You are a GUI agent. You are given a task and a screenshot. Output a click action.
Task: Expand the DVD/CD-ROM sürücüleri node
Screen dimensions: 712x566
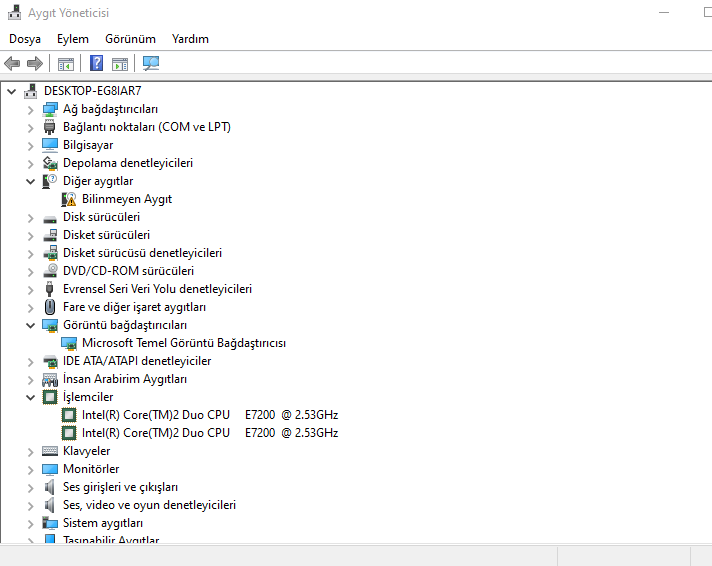pos(30,272)
